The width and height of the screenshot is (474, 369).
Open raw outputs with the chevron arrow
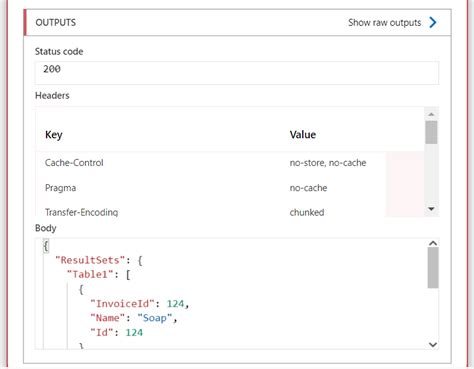tap(433, 23)
